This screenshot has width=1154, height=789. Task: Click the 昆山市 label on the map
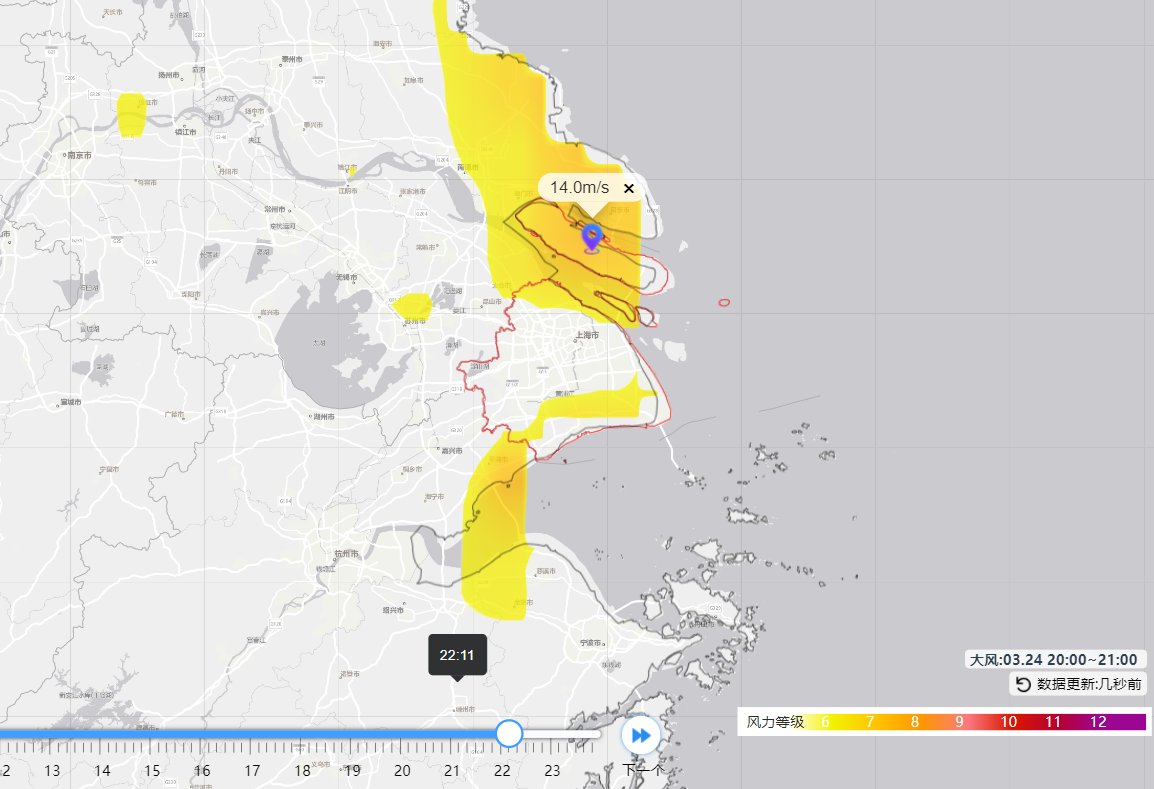[492, 302]
